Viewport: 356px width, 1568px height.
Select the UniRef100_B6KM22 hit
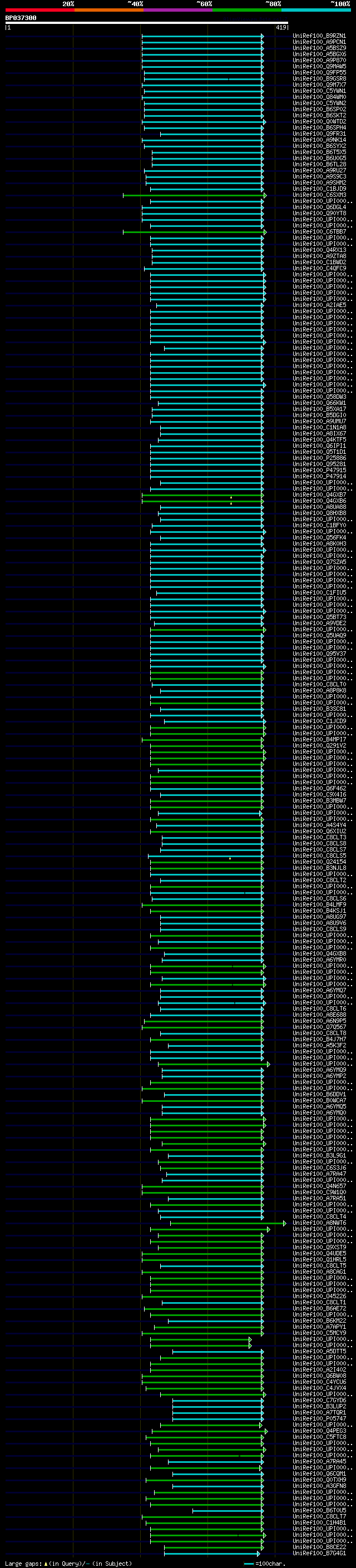click(x=319, y=1320)
